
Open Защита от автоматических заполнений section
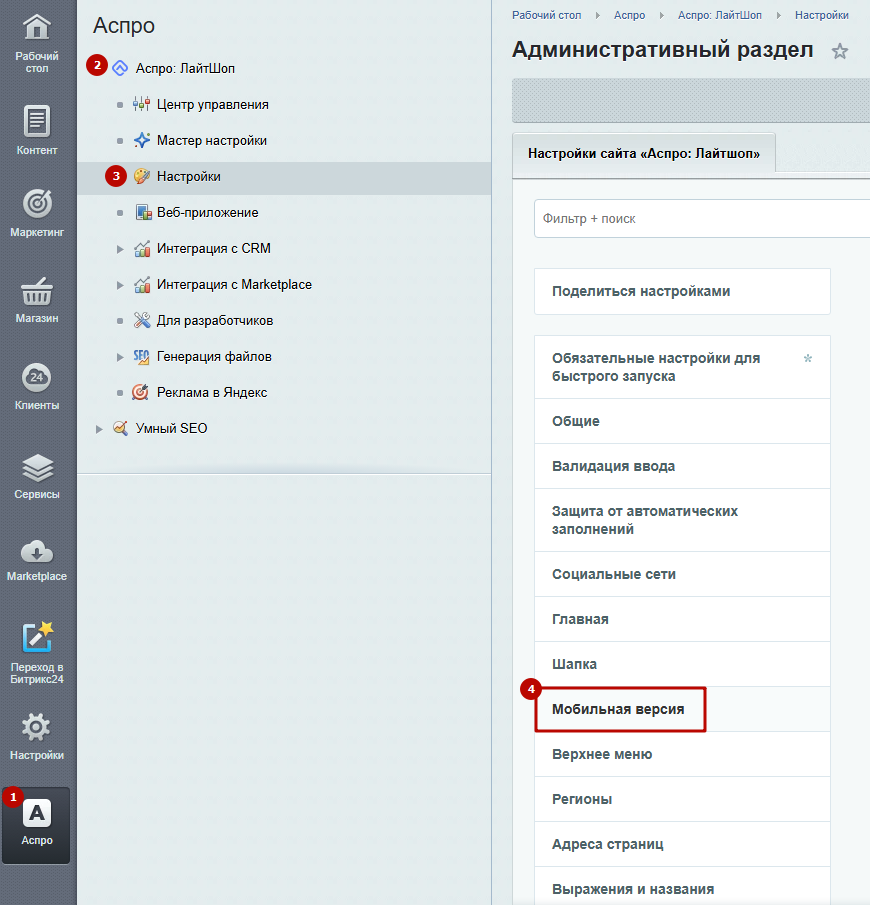click(x=682, y=520)
